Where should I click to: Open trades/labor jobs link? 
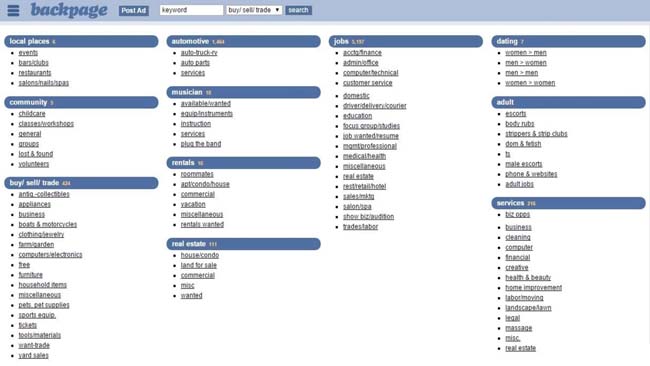pos(361,227)
